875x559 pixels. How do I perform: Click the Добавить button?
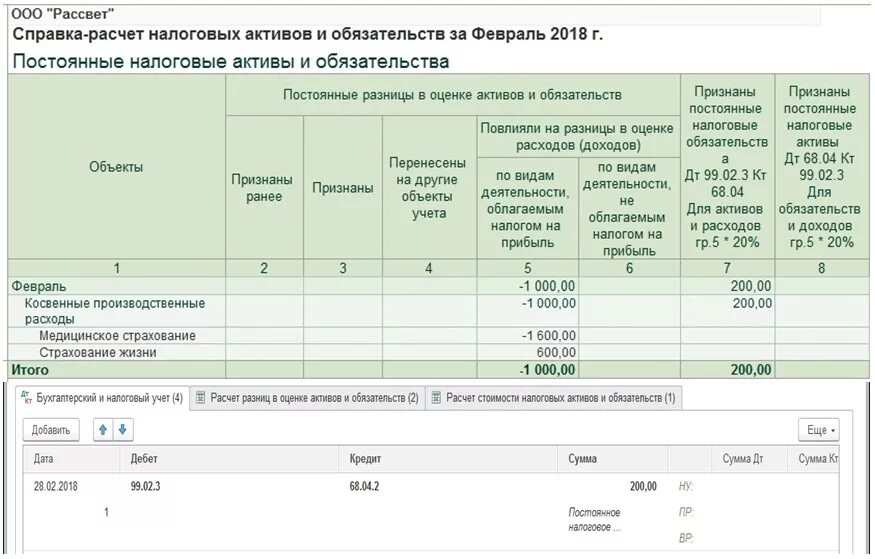pos(51,430)
